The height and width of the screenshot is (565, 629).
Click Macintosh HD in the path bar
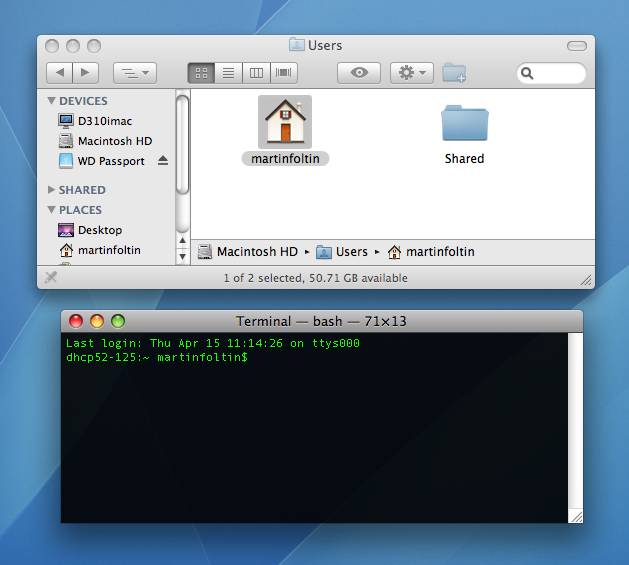pos(248,252)
